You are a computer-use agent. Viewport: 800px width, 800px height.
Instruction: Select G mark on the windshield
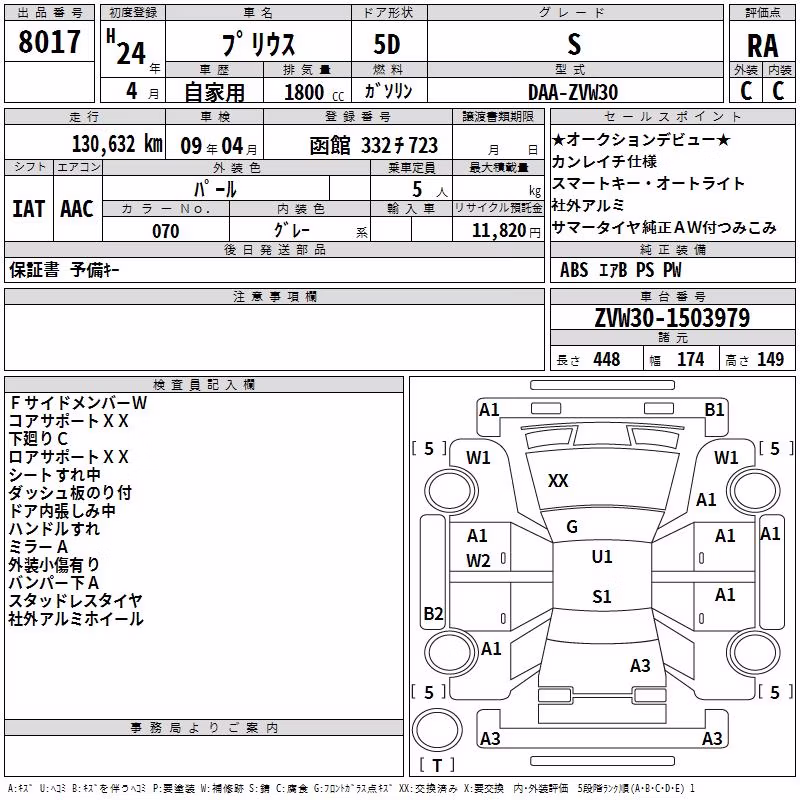pos(572,527)
